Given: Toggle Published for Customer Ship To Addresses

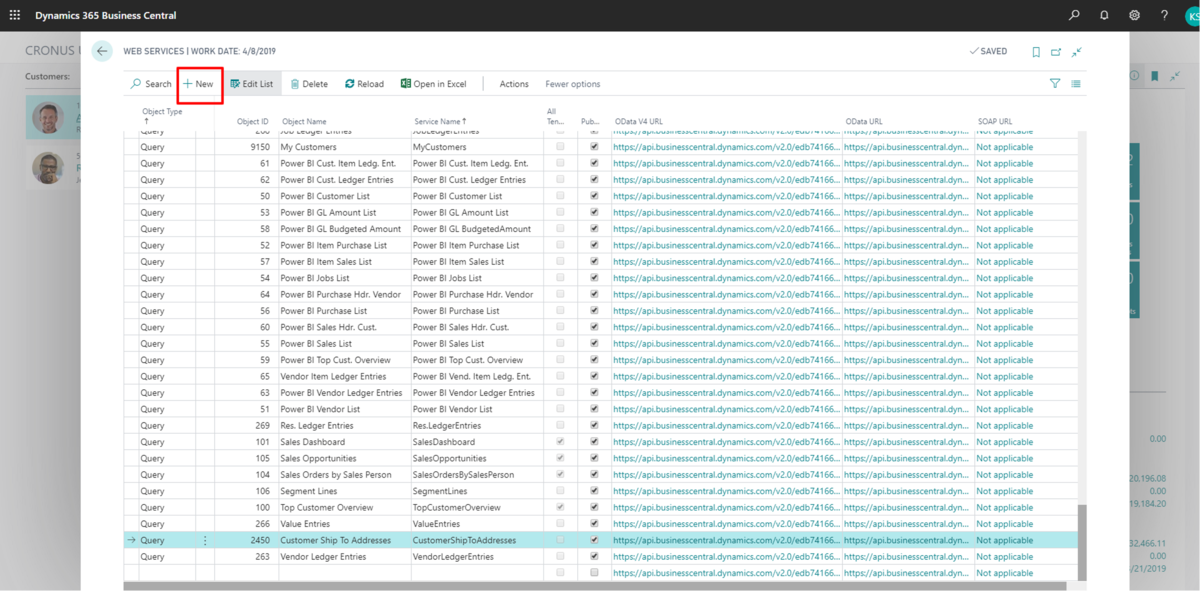Looking at the screenshot, I should click(x=594, y=540).
